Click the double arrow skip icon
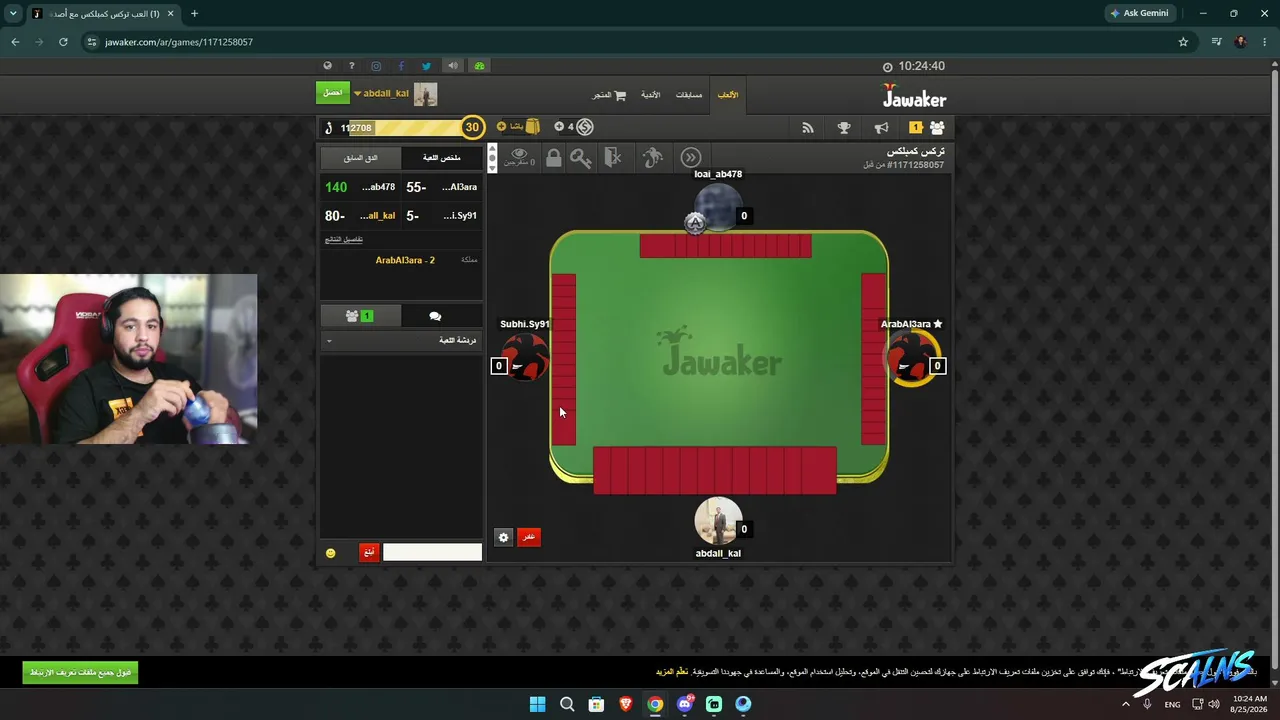 (x=691, y=157)
